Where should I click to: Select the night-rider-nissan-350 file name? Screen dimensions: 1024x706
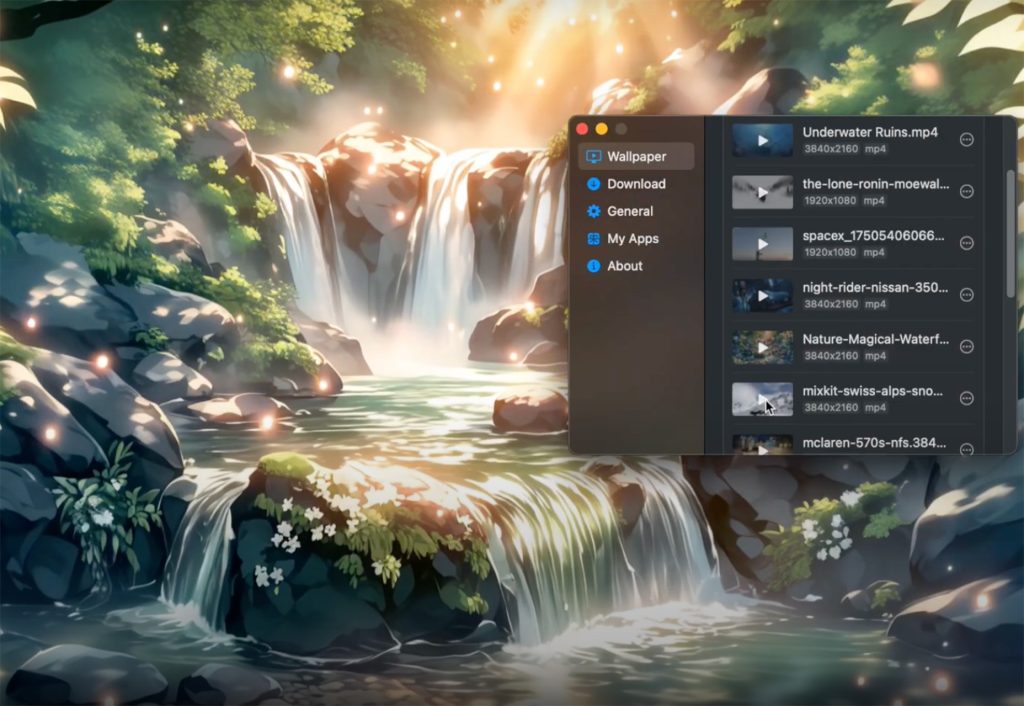(875, 287)
